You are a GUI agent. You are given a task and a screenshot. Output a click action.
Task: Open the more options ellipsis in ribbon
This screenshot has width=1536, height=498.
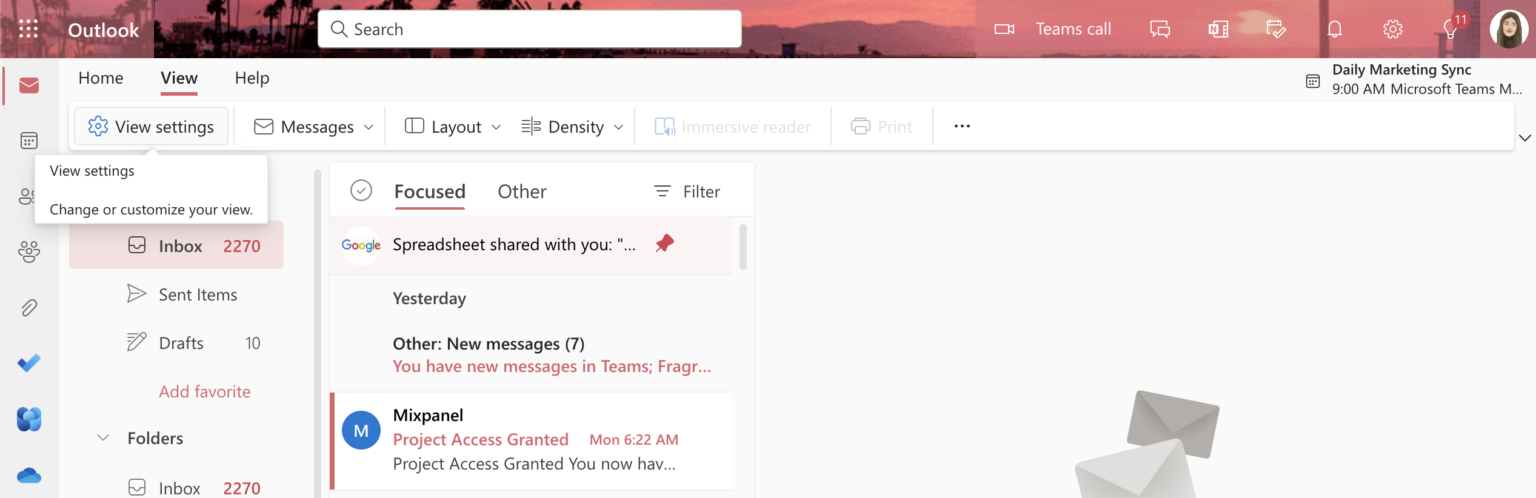click(962, 127)
